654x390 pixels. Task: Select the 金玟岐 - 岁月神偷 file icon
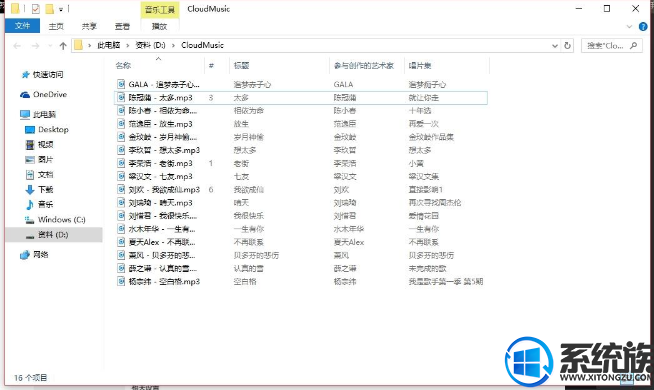(x=121, y=137)
